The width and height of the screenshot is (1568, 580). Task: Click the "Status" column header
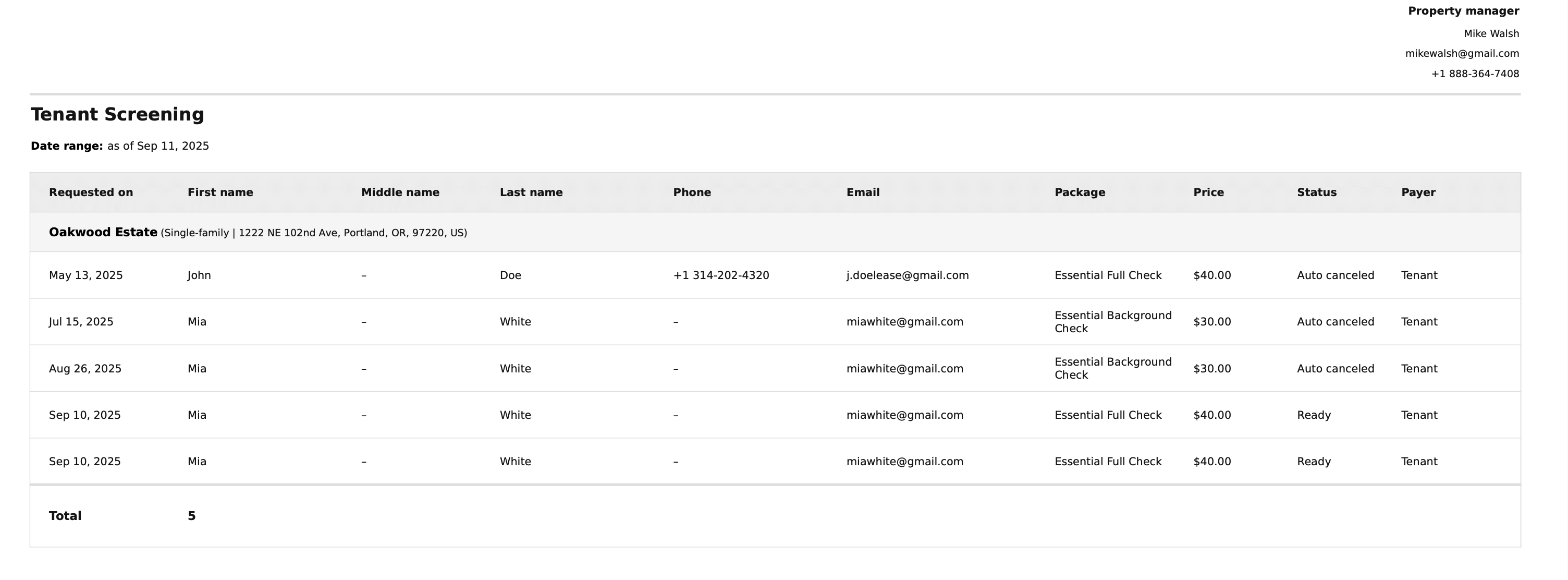click(1317, 192)
